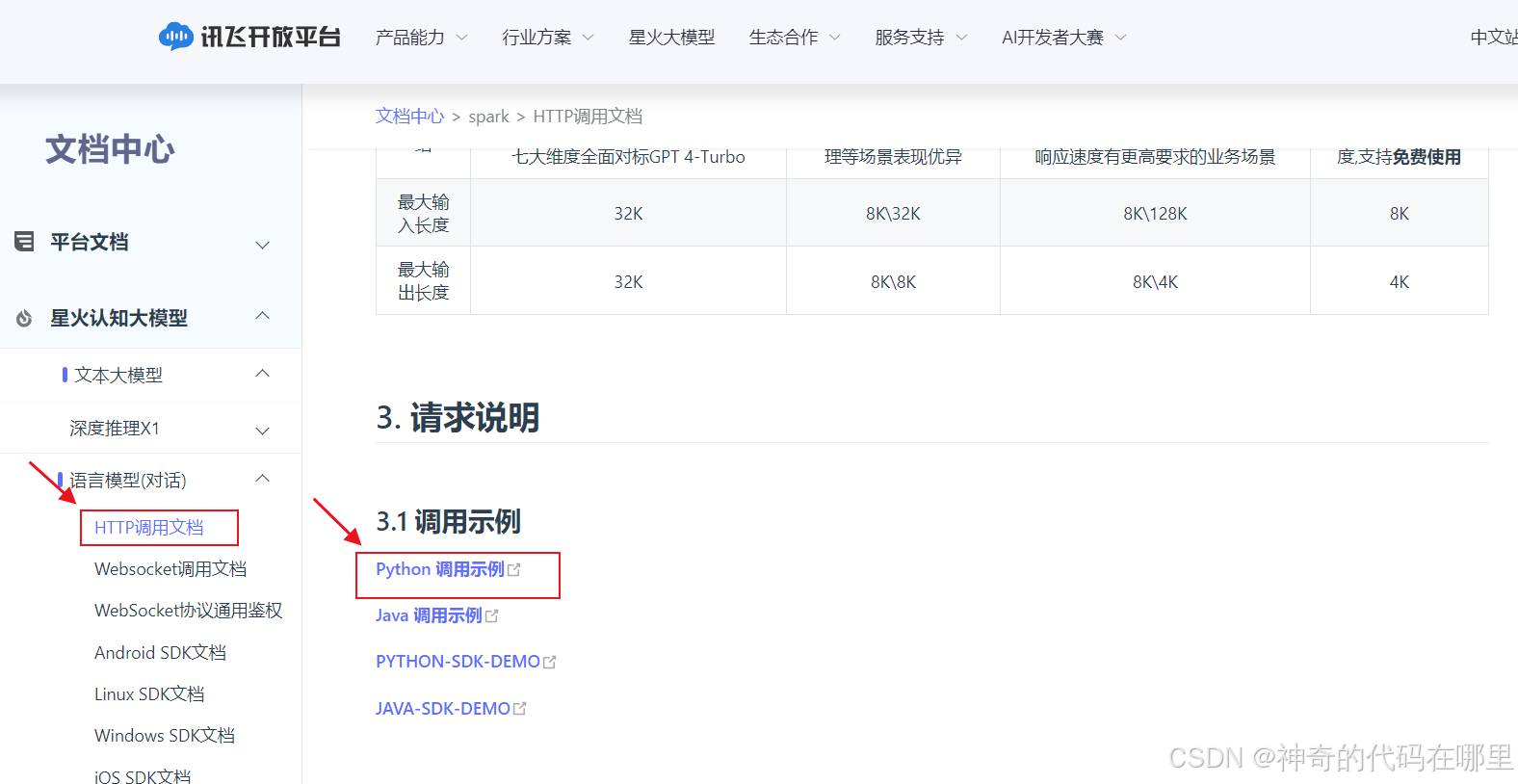This screenshot has height=784, width=1518.
Task: Expand the 深度推理X1 chevron
Action: (x=262, y=431)
